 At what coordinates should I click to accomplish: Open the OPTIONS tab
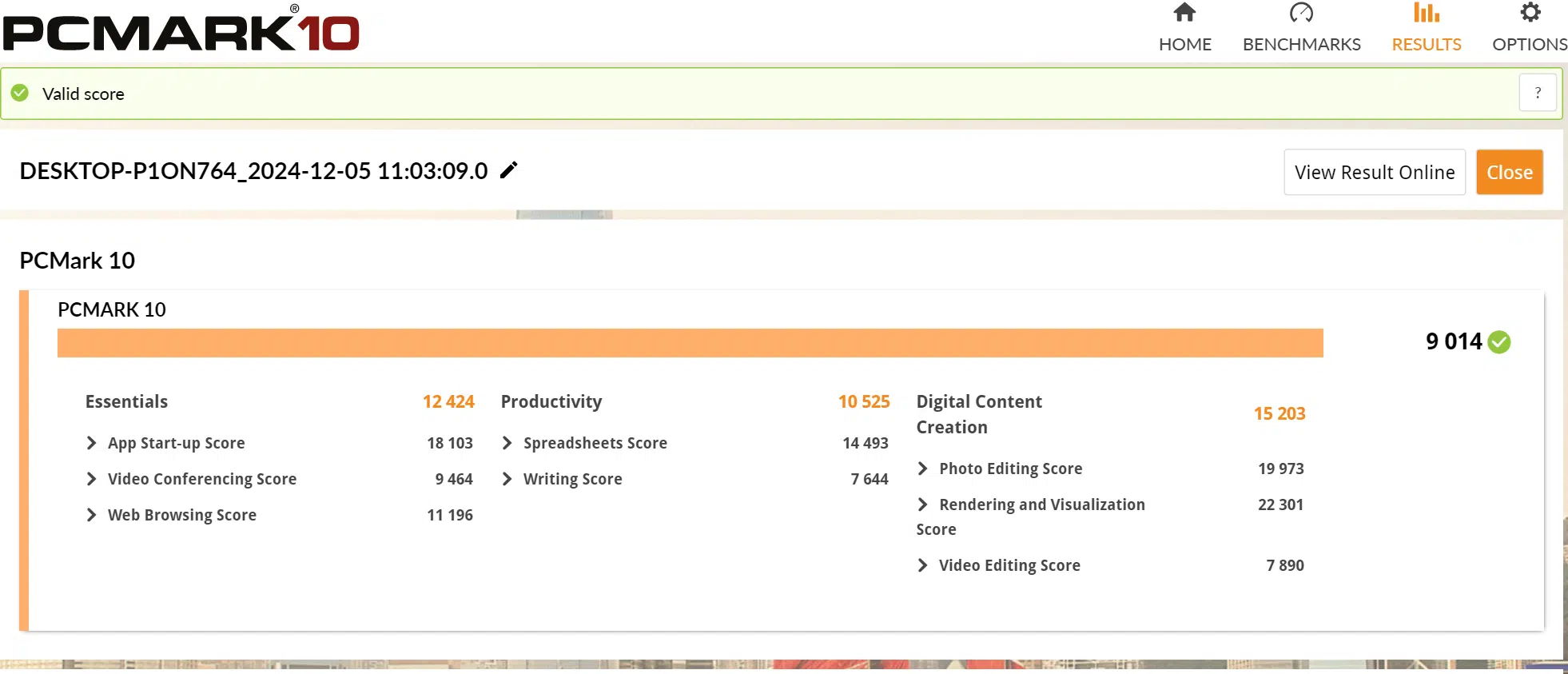click(x=1530, y=28)
